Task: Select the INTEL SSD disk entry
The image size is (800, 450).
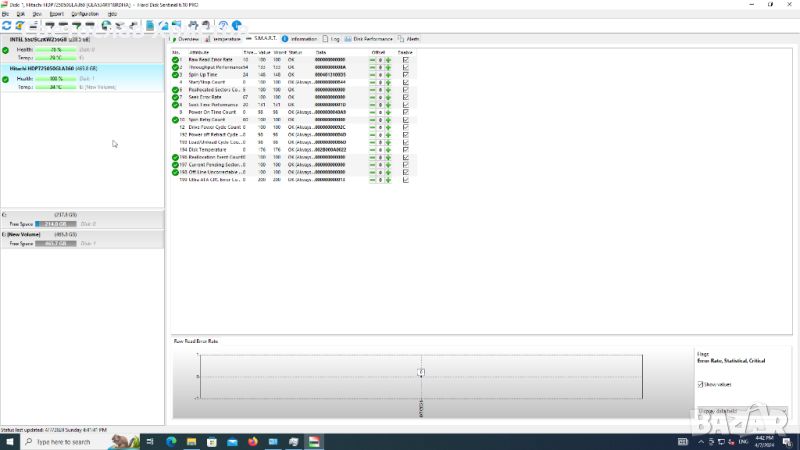Action: coord(50,39)
